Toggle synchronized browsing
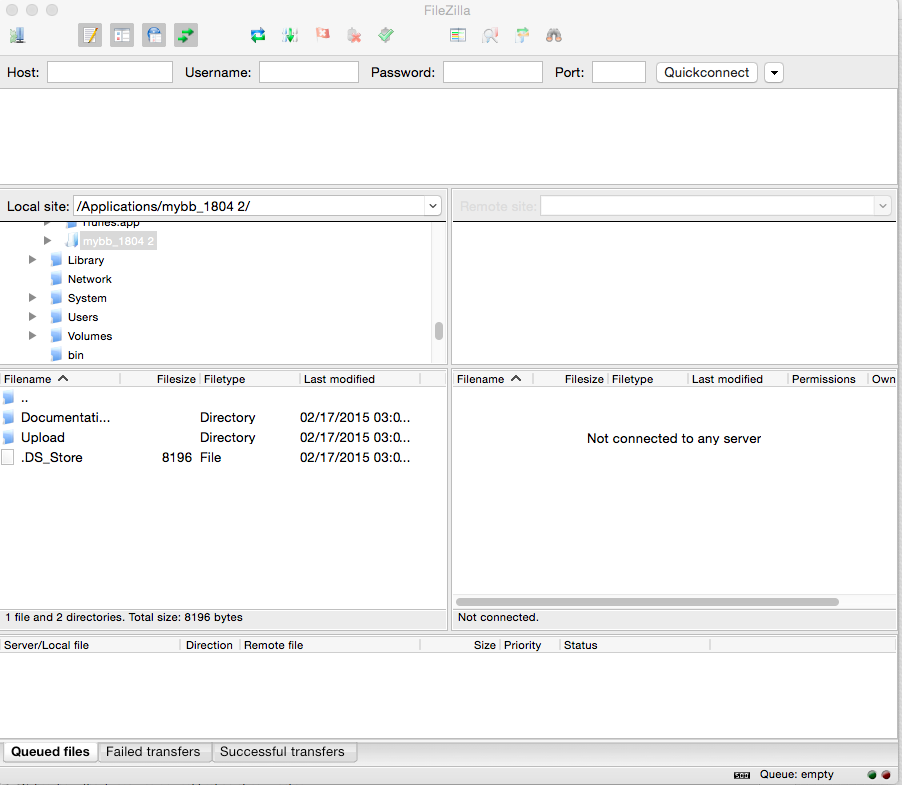This screenshot has height=785, width=902. tap(522, 36)
